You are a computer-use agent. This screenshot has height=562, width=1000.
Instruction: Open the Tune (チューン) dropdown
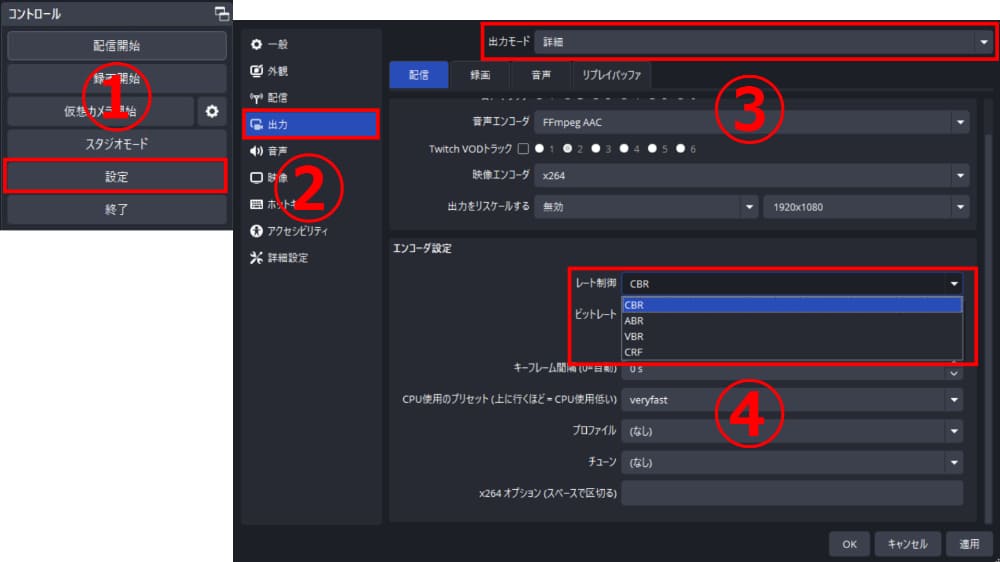[x=792, y=462]
